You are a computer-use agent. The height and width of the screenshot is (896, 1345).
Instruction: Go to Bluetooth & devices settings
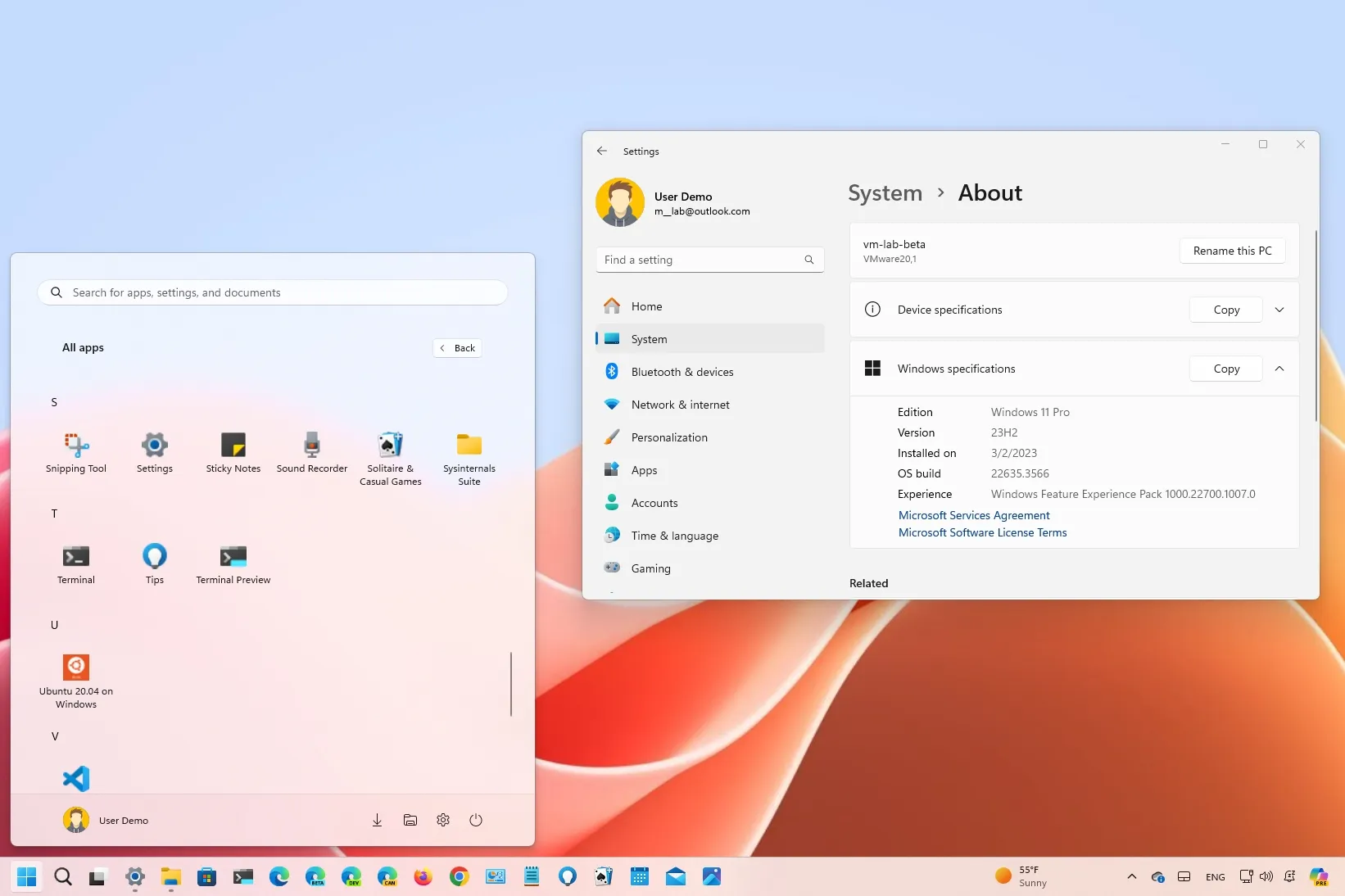point(682,371)
